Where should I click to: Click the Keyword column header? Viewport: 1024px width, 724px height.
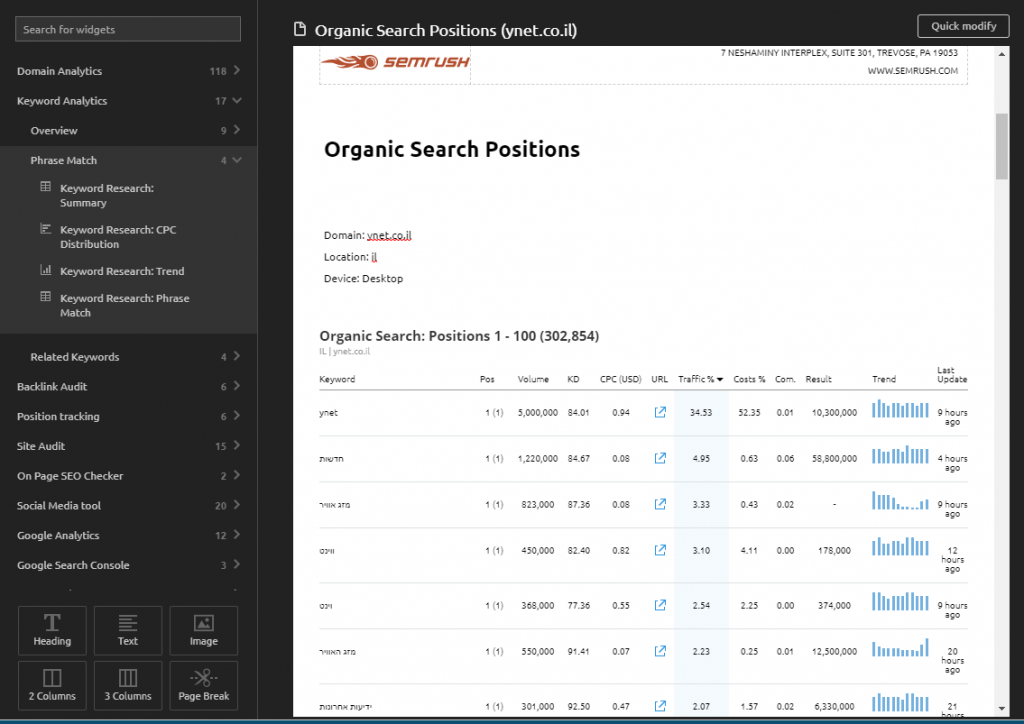coord(337,379)
